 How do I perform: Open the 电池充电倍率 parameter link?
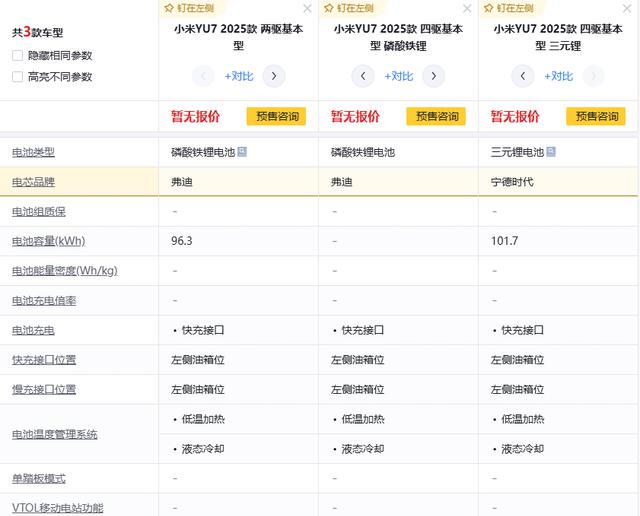click(x=44, y=301)
